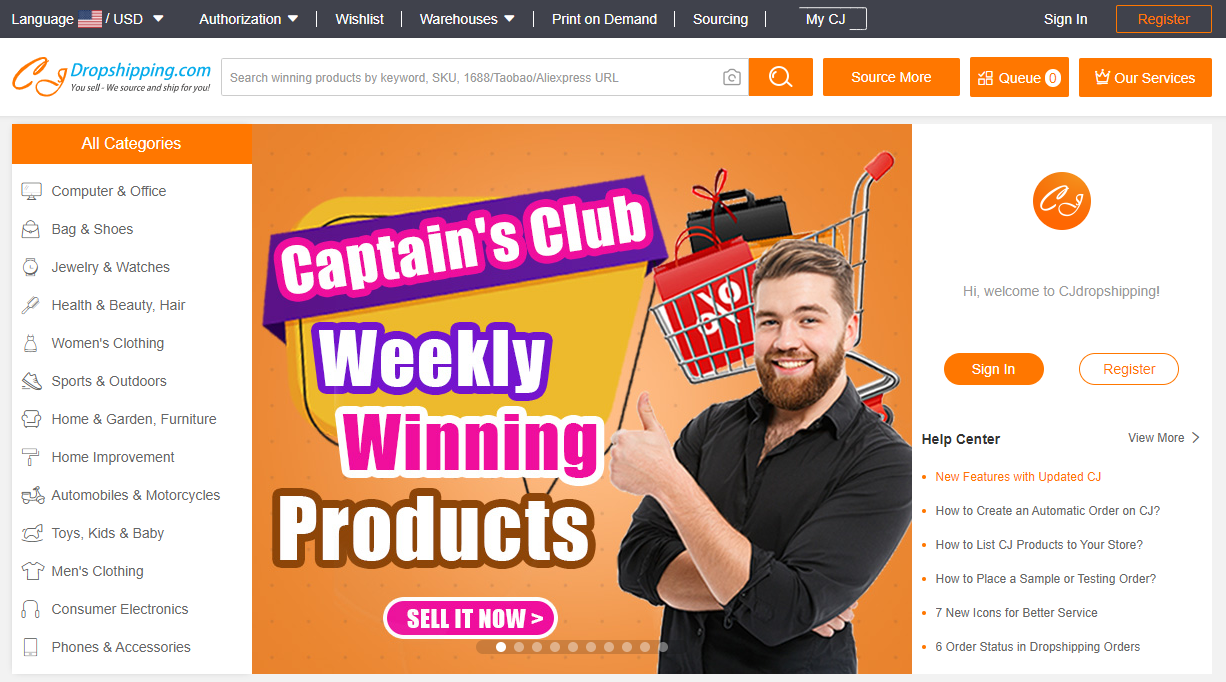Open the Computer & Office category icon

click(x=31, y=191)
